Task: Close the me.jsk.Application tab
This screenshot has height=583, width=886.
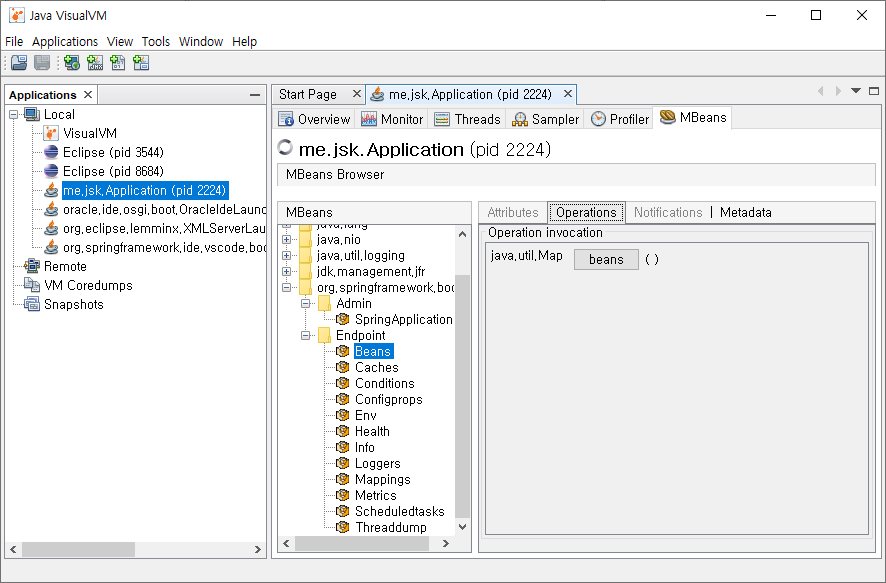Action: [568, 94]
